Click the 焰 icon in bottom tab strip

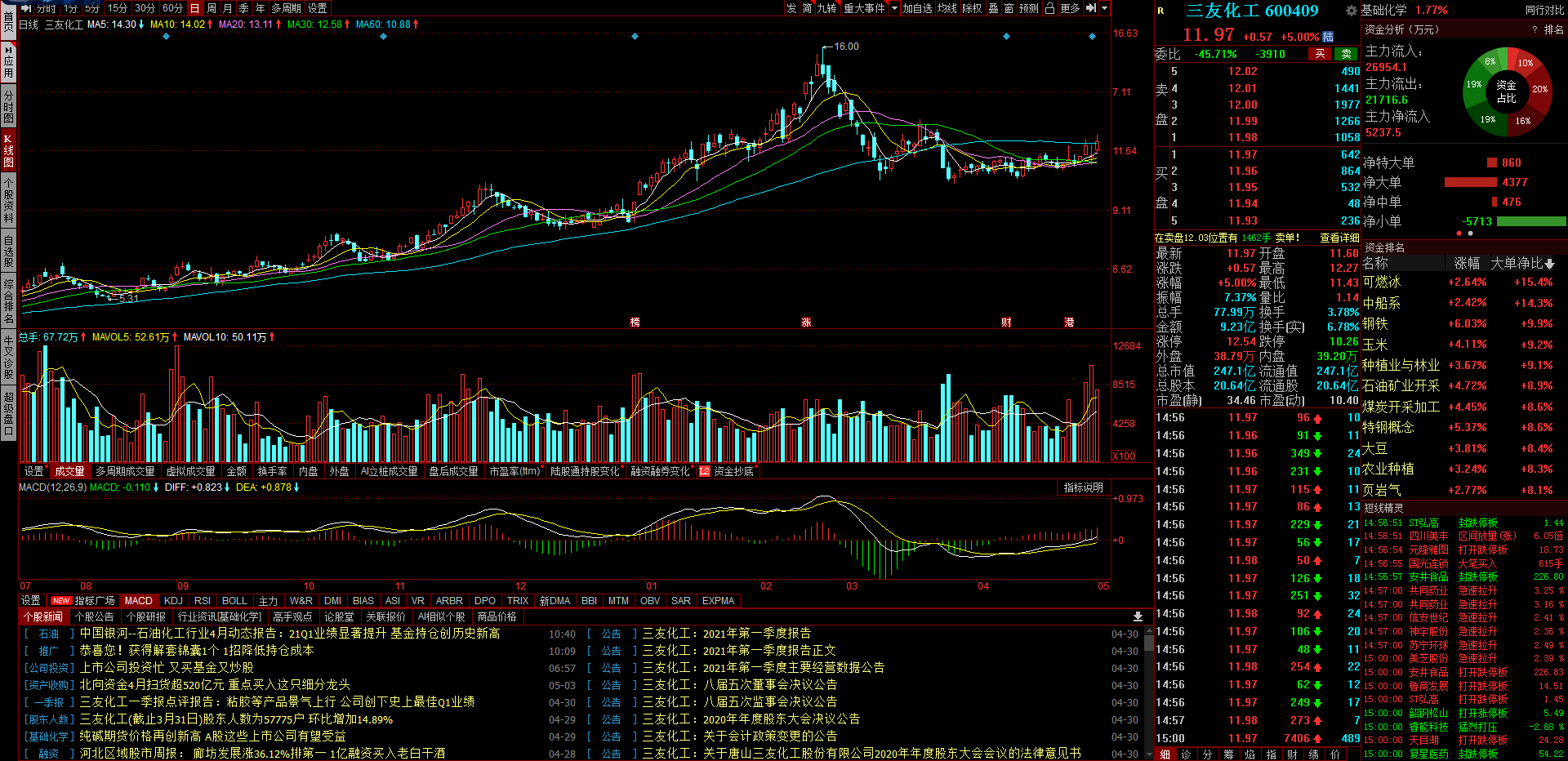(x=1249, y=754)
